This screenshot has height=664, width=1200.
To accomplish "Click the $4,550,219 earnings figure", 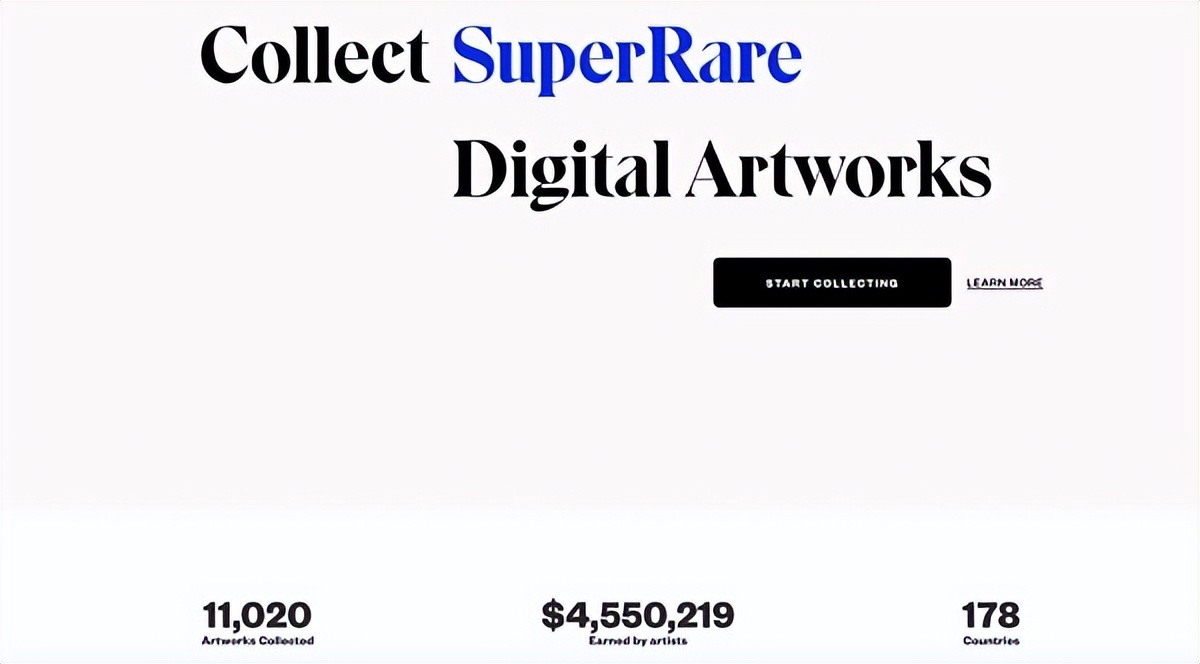I will (638, 615).
